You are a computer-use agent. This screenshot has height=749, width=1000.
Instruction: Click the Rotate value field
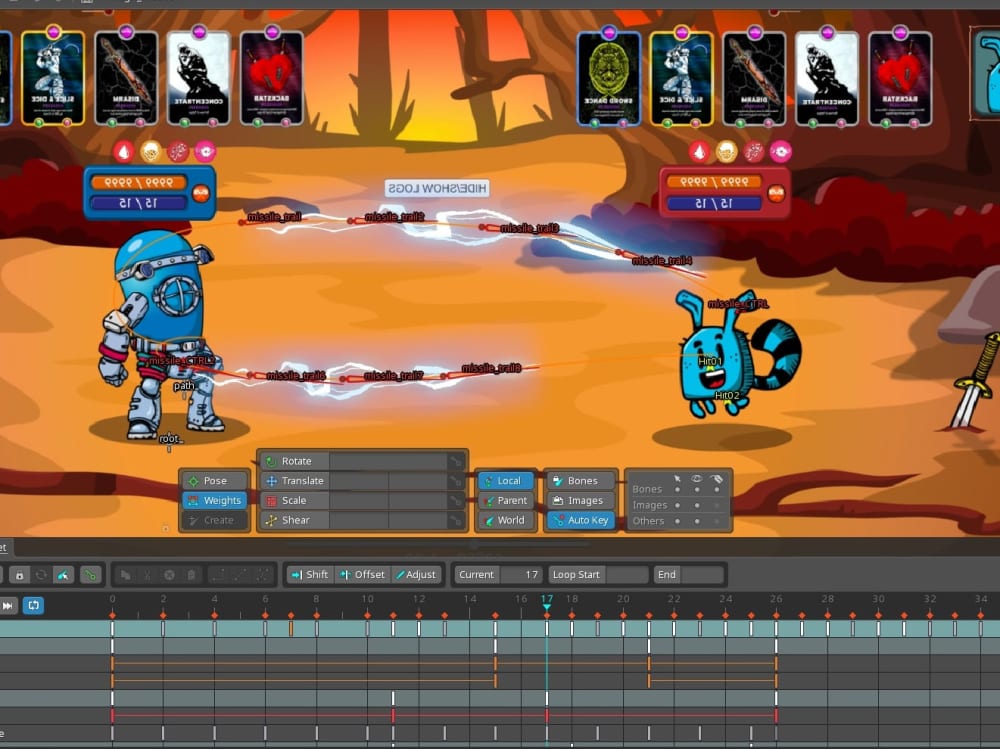(388, 461)
